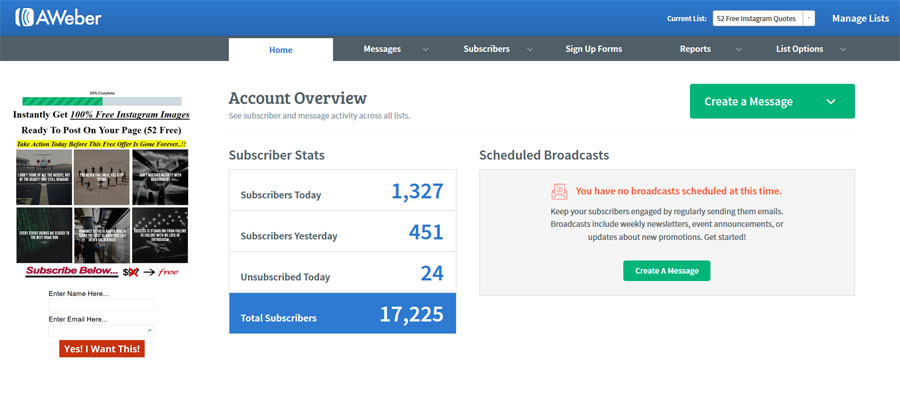900x396 pixels.
Task: Click the large green Create a Message button
Action: [772, 101]
